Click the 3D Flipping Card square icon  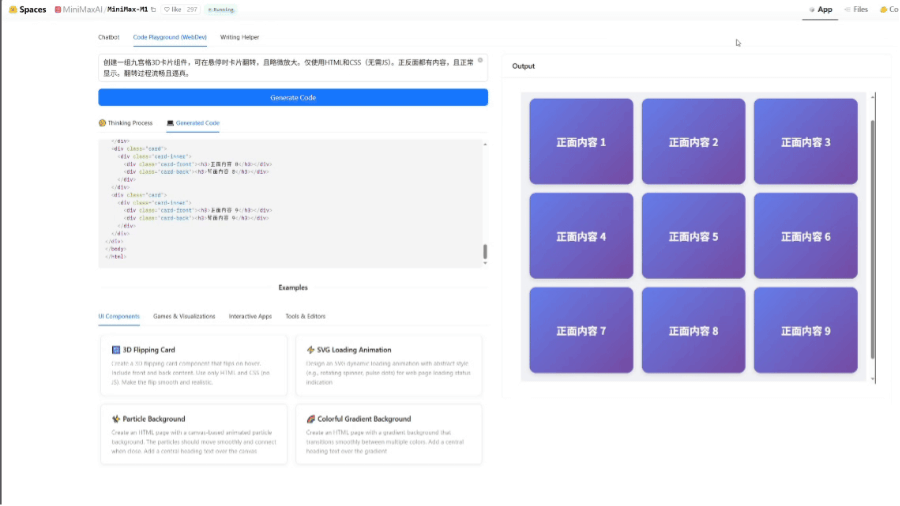pyautogui.click(x=115, y=350)
